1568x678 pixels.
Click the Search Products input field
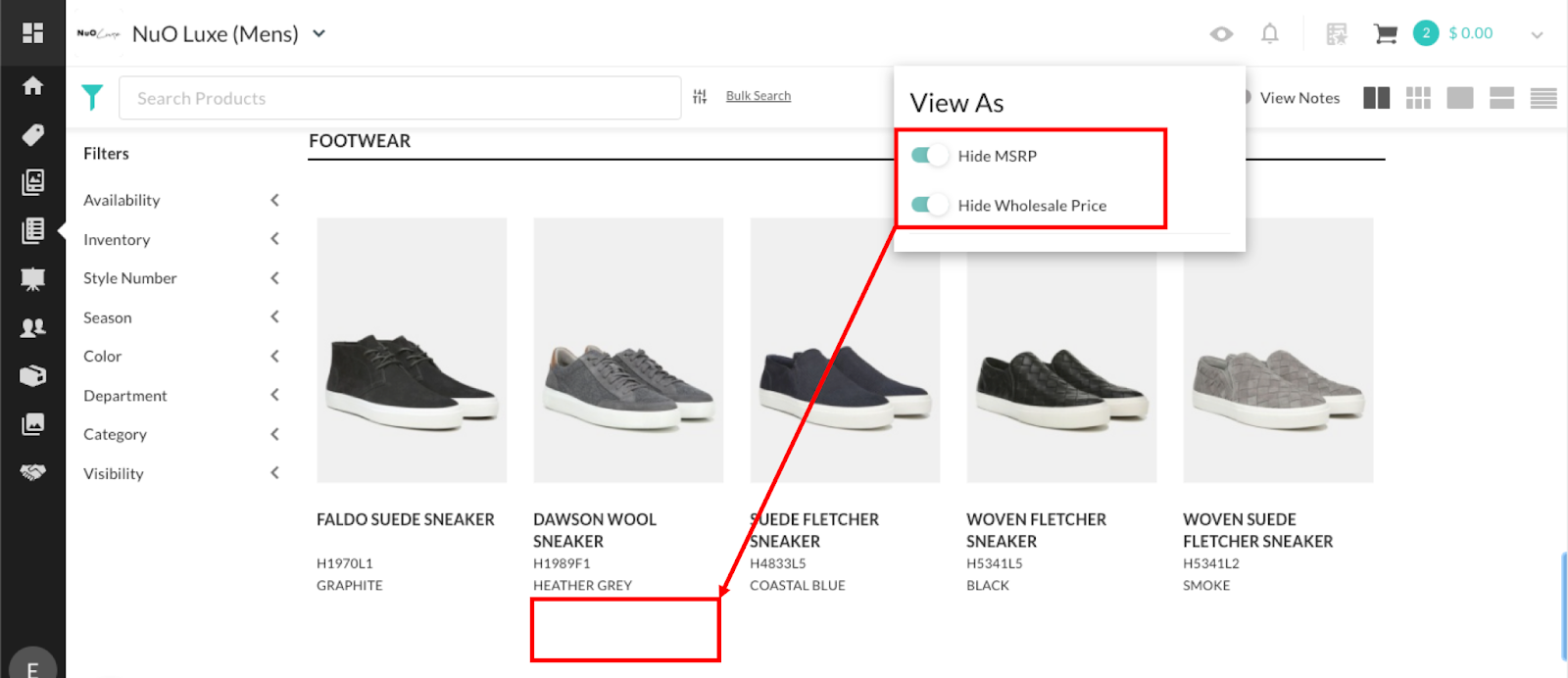pos(400,98)
